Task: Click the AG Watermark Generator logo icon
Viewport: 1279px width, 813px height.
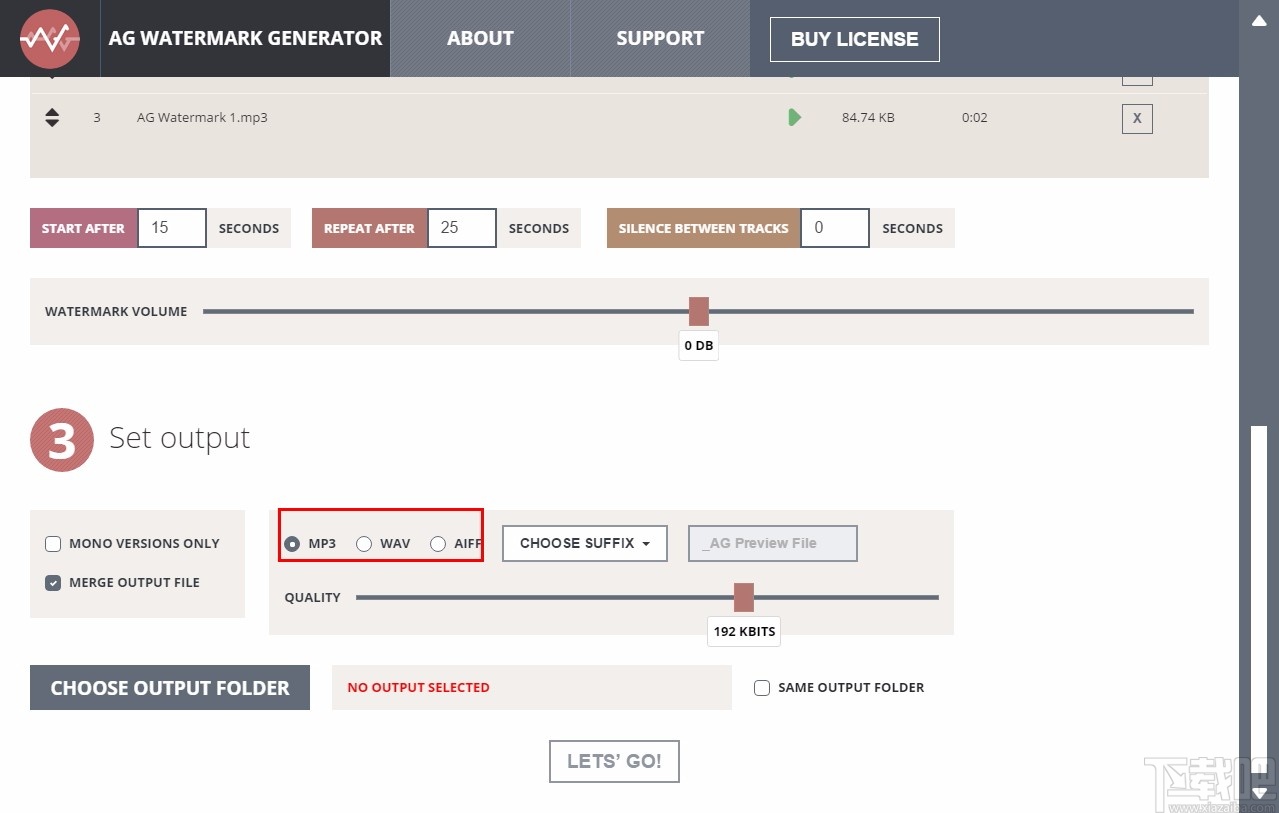Action: pos(50,39)
